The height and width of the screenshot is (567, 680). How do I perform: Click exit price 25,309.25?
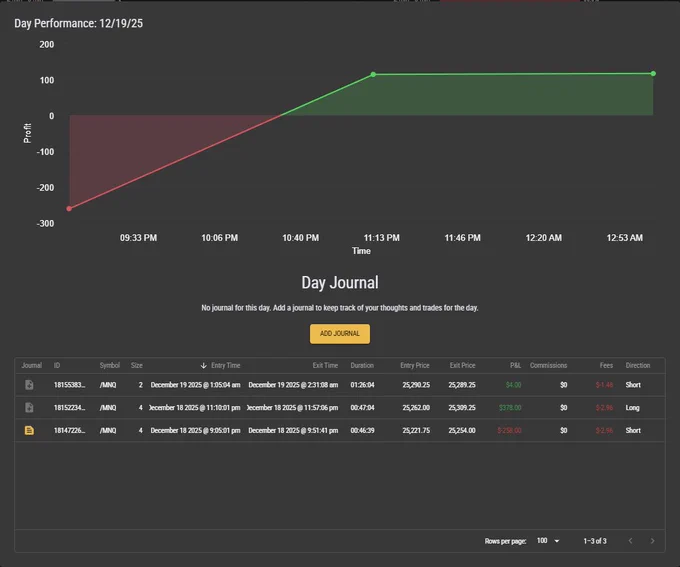(462, 407)
